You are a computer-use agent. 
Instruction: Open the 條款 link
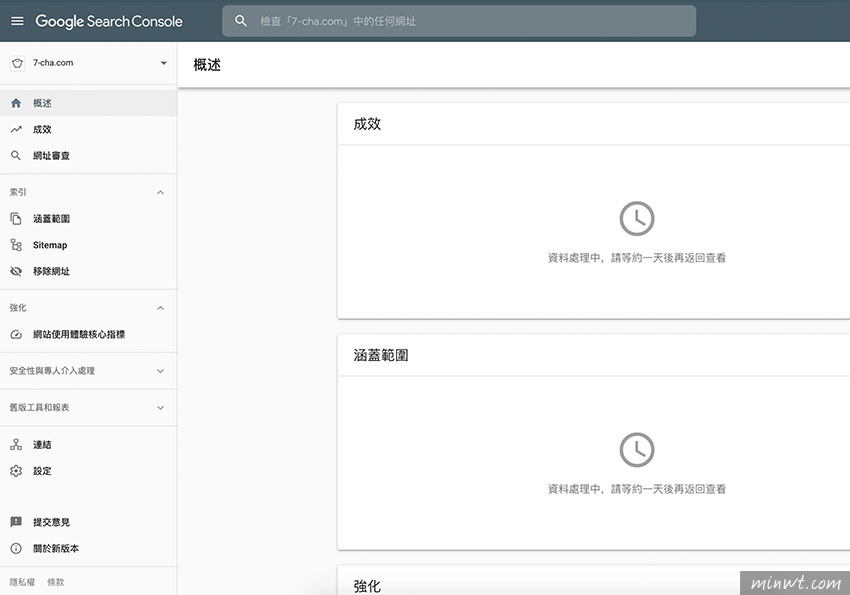(x=55, y=582)
